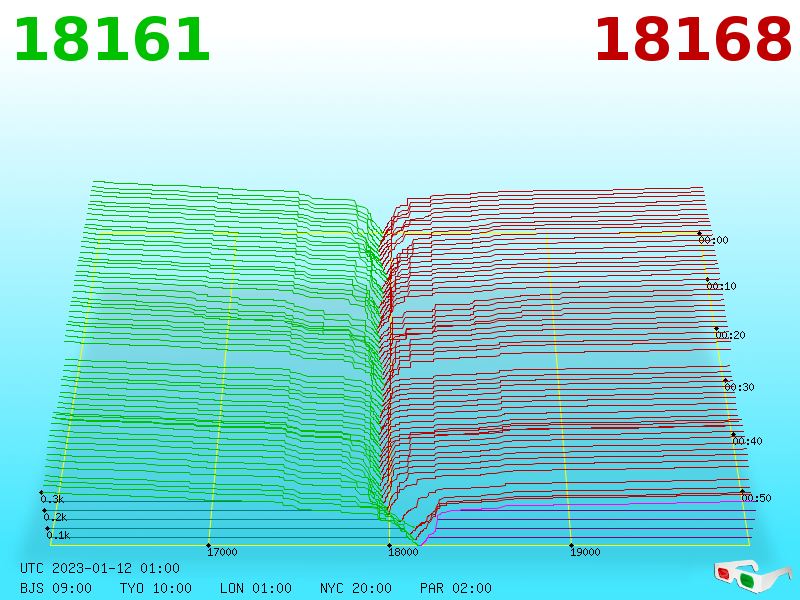
Task: Click the NYC 20:00 clock
Action: click(x=356, y=588)
